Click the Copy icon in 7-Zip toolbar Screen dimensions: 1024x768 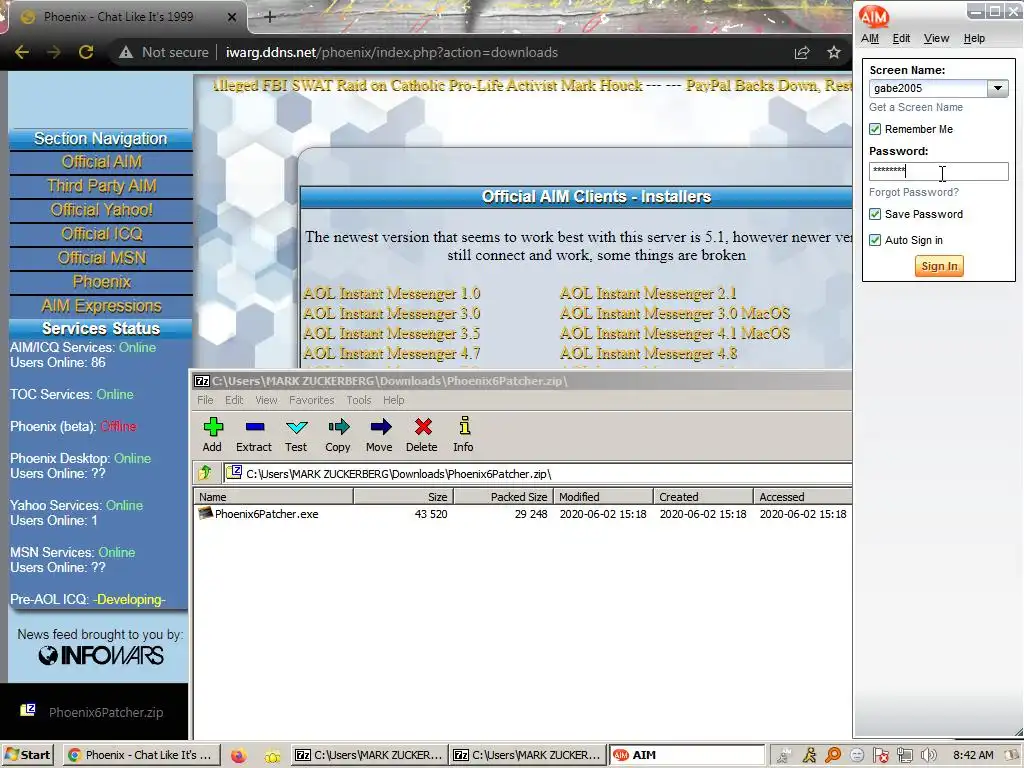click(x=338, y=428)
